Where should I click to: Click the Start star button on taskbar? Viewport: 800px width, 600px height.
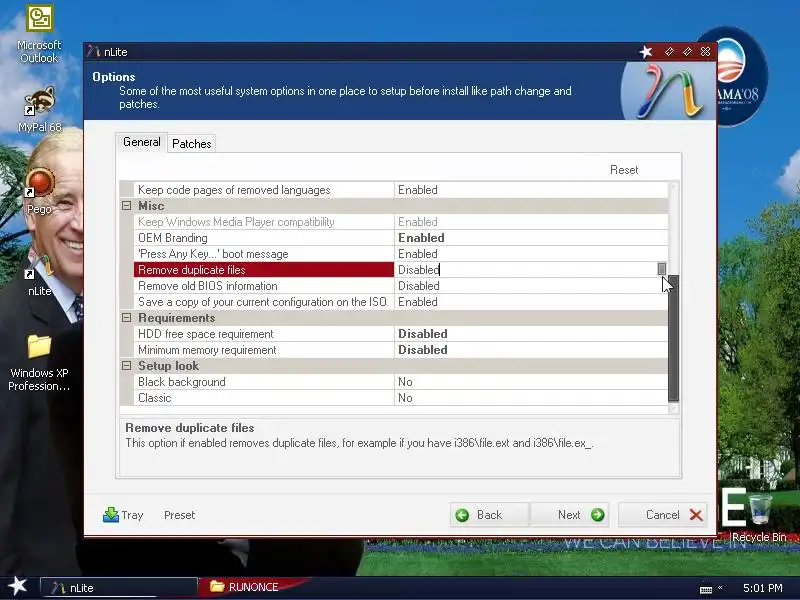tap(17, 586)
